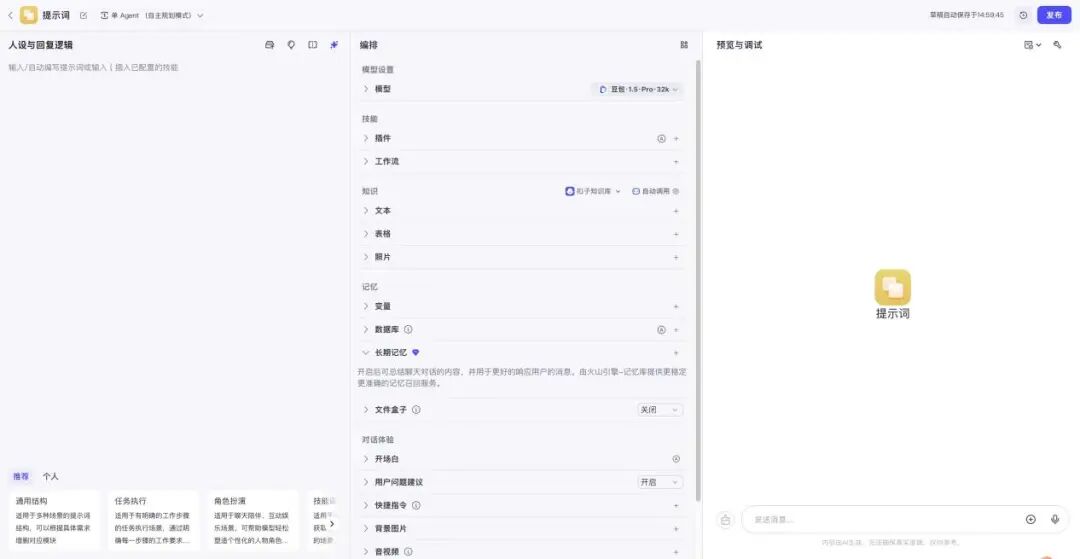This screenshot has height=559, width=1080.
Task: Open the preview debug display dropdown
Action: pos(1032,45)
